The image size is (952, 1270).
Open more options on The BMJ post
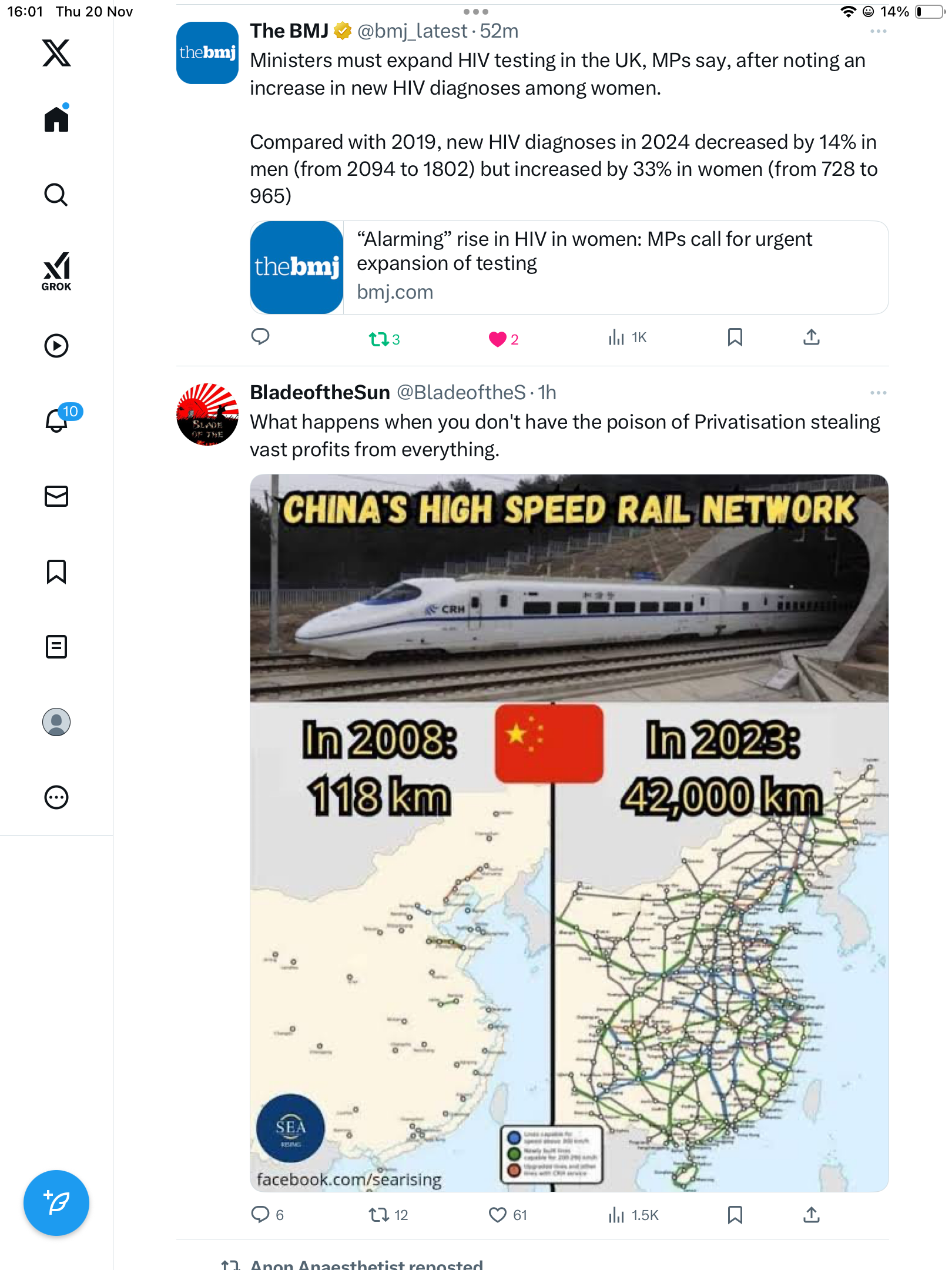(x=878, y=31)
